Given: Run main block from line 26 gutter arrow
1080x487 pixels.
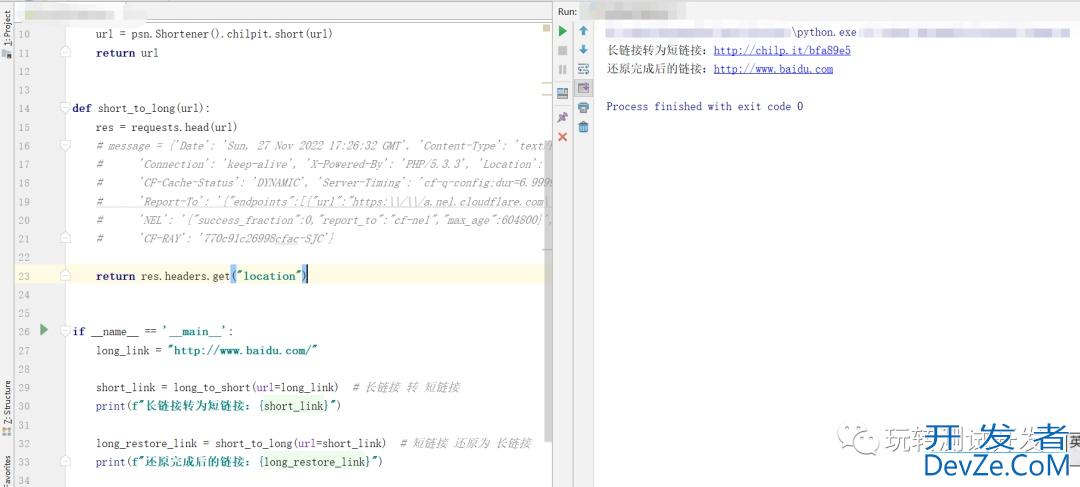Looking at the screenshot, I should [44, 330].
